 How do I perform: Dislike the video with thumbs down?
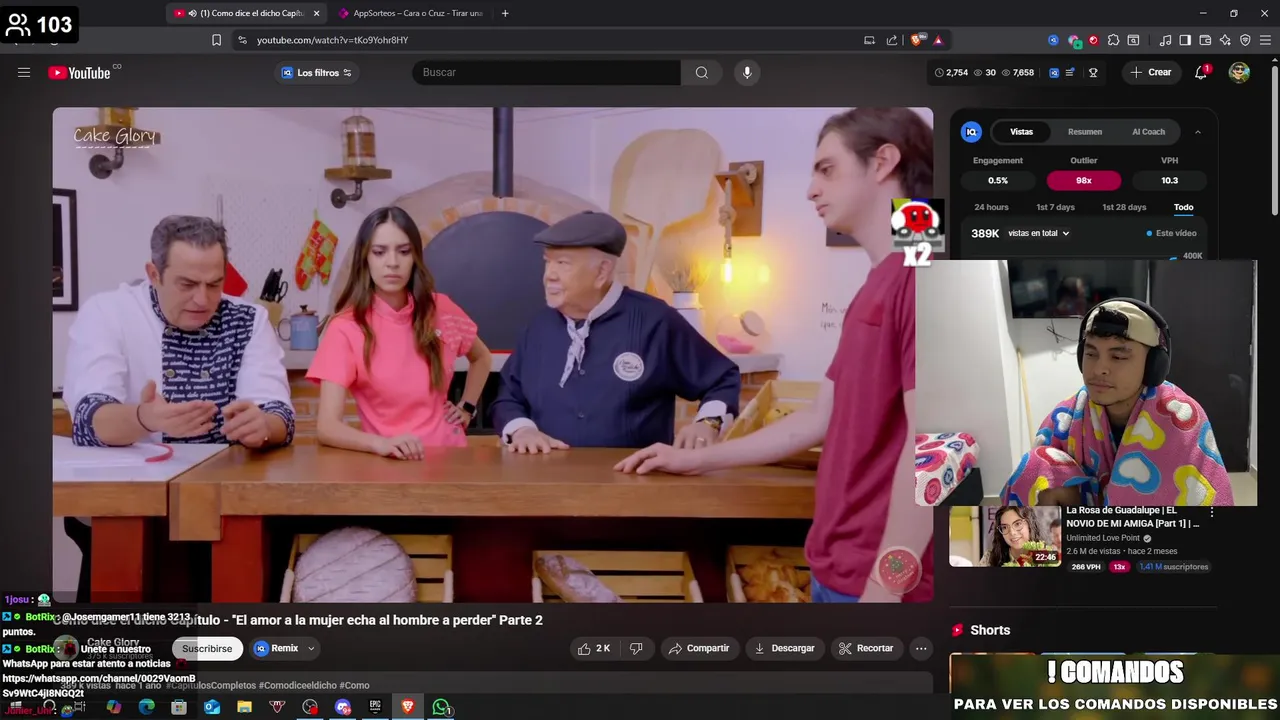636,648
